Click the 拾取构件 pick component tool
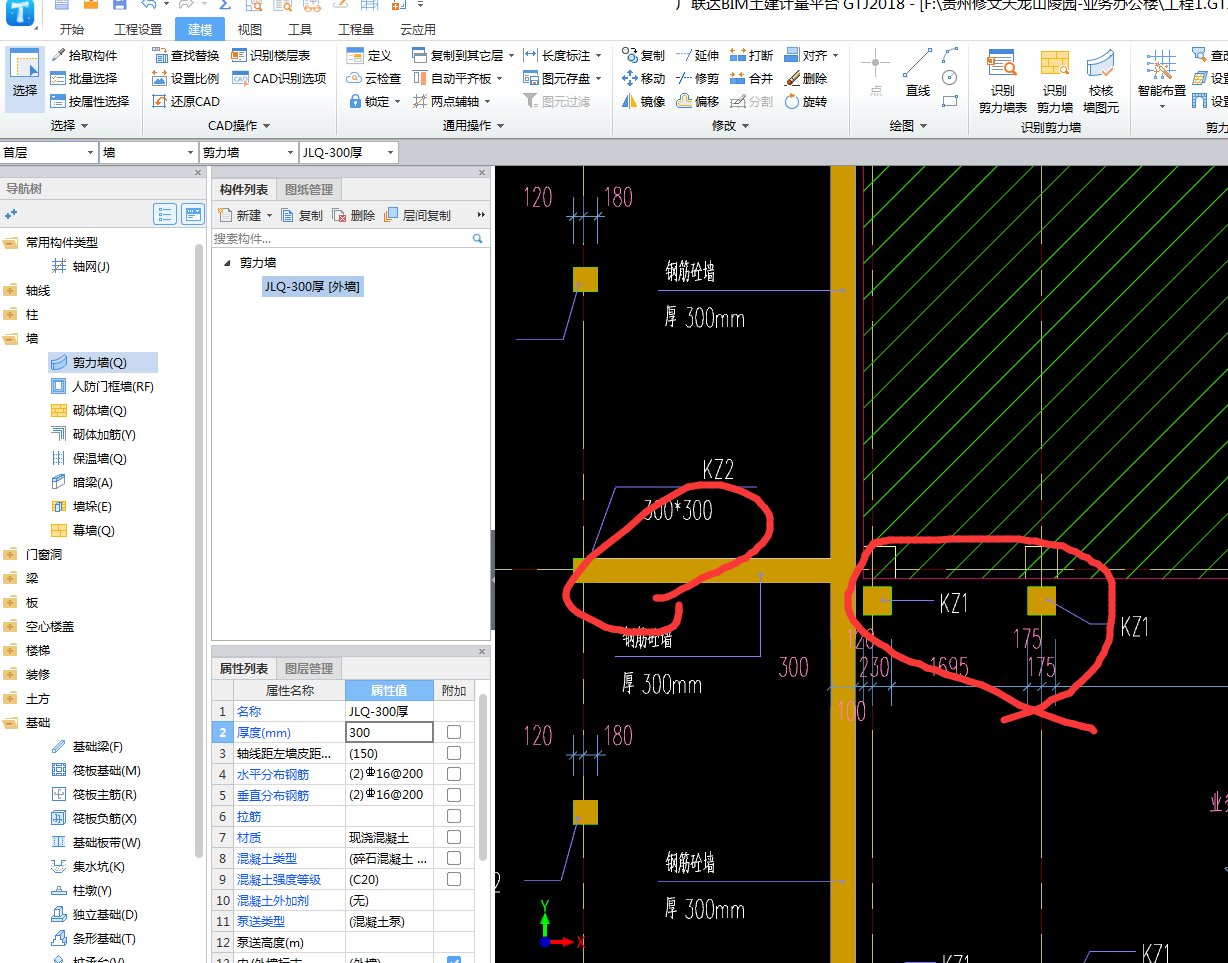Screen dimensions: 1228x963 [x=84, y=55]
